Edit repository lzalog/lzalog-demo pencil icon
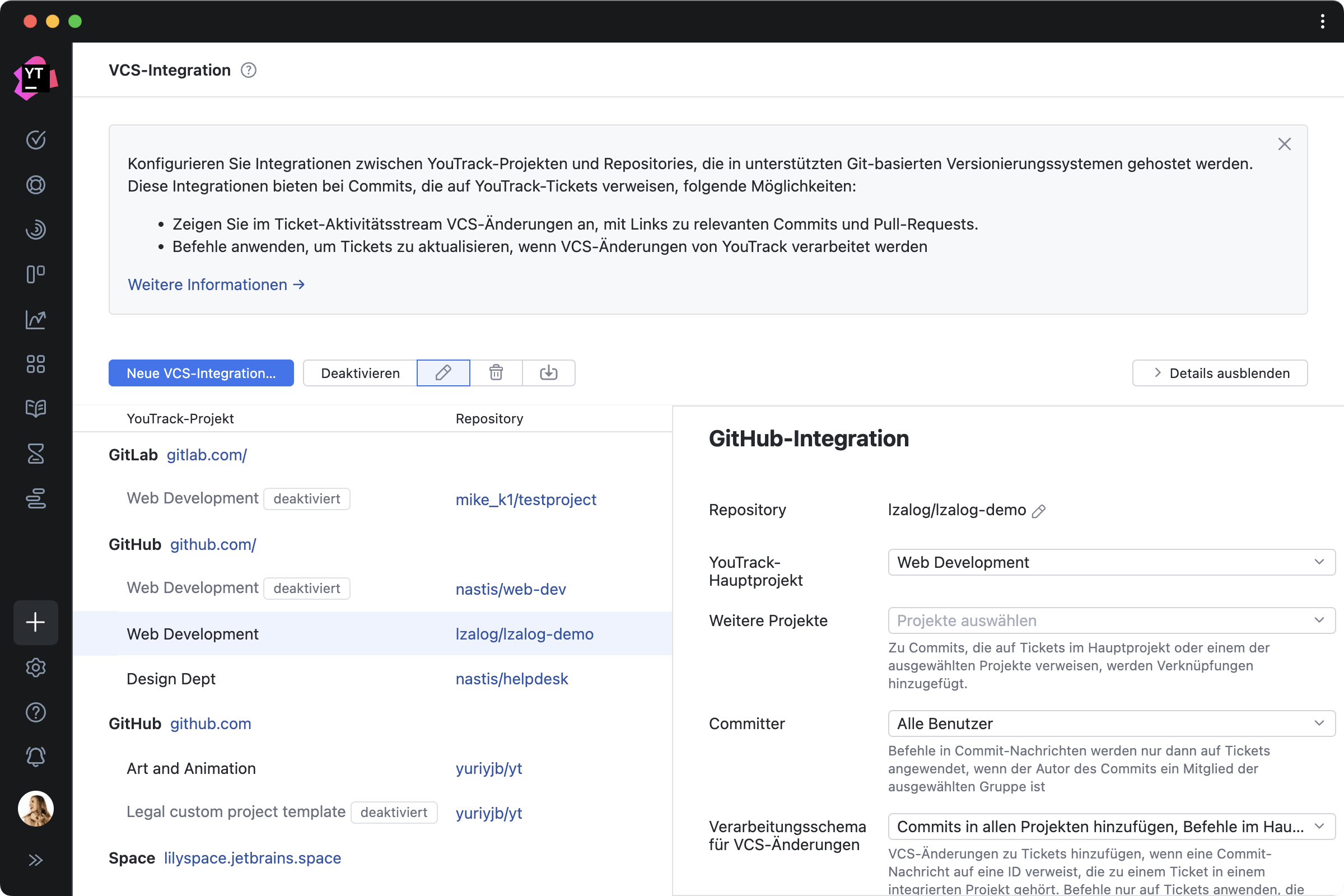 tap(1039, 511)
